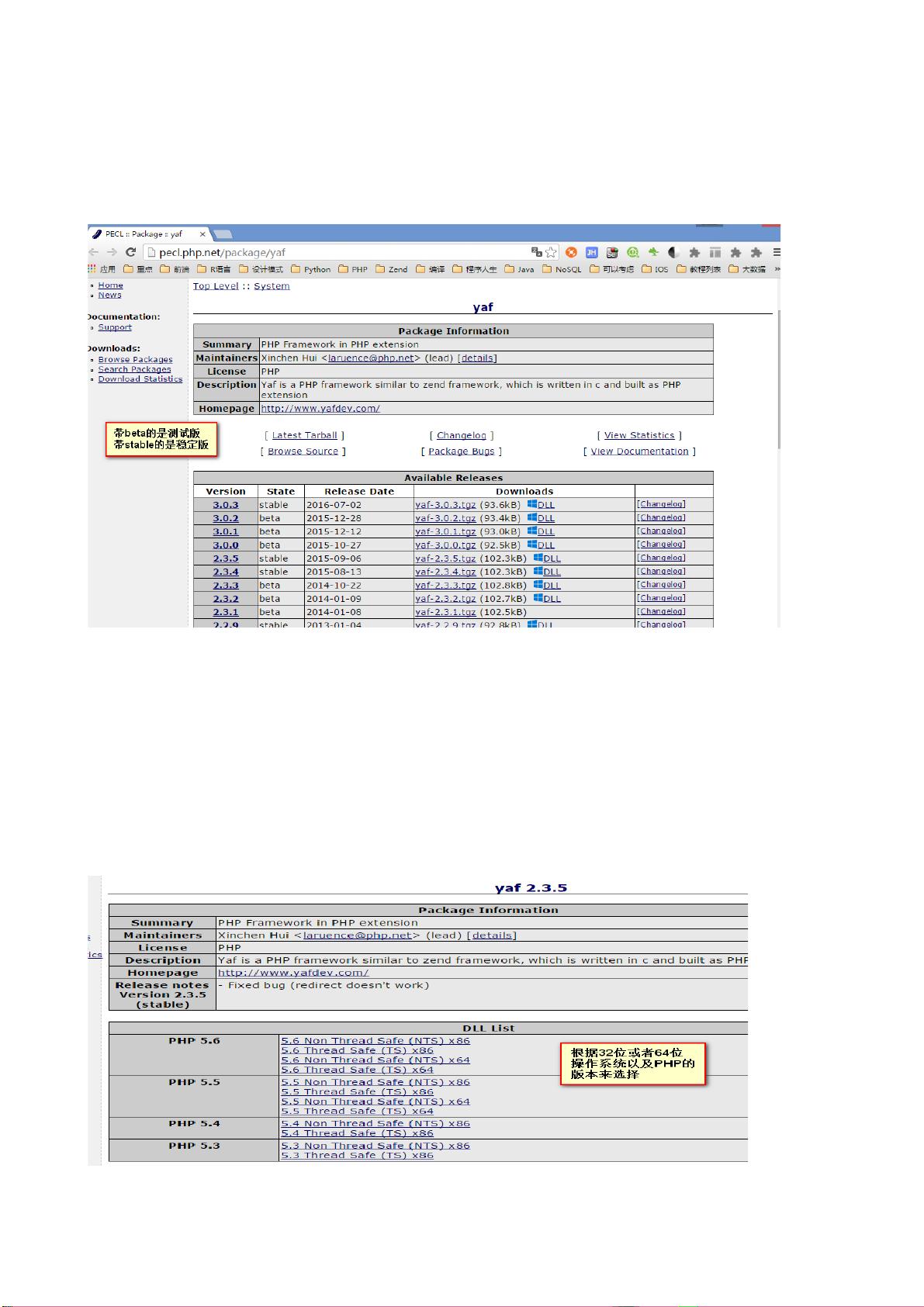Image resolution: width=924 pixels, height=1307 pixels.
Task: Download 5.4 Thread Safe (TS) x86 DLL
Action: [x=358, y=1133]
